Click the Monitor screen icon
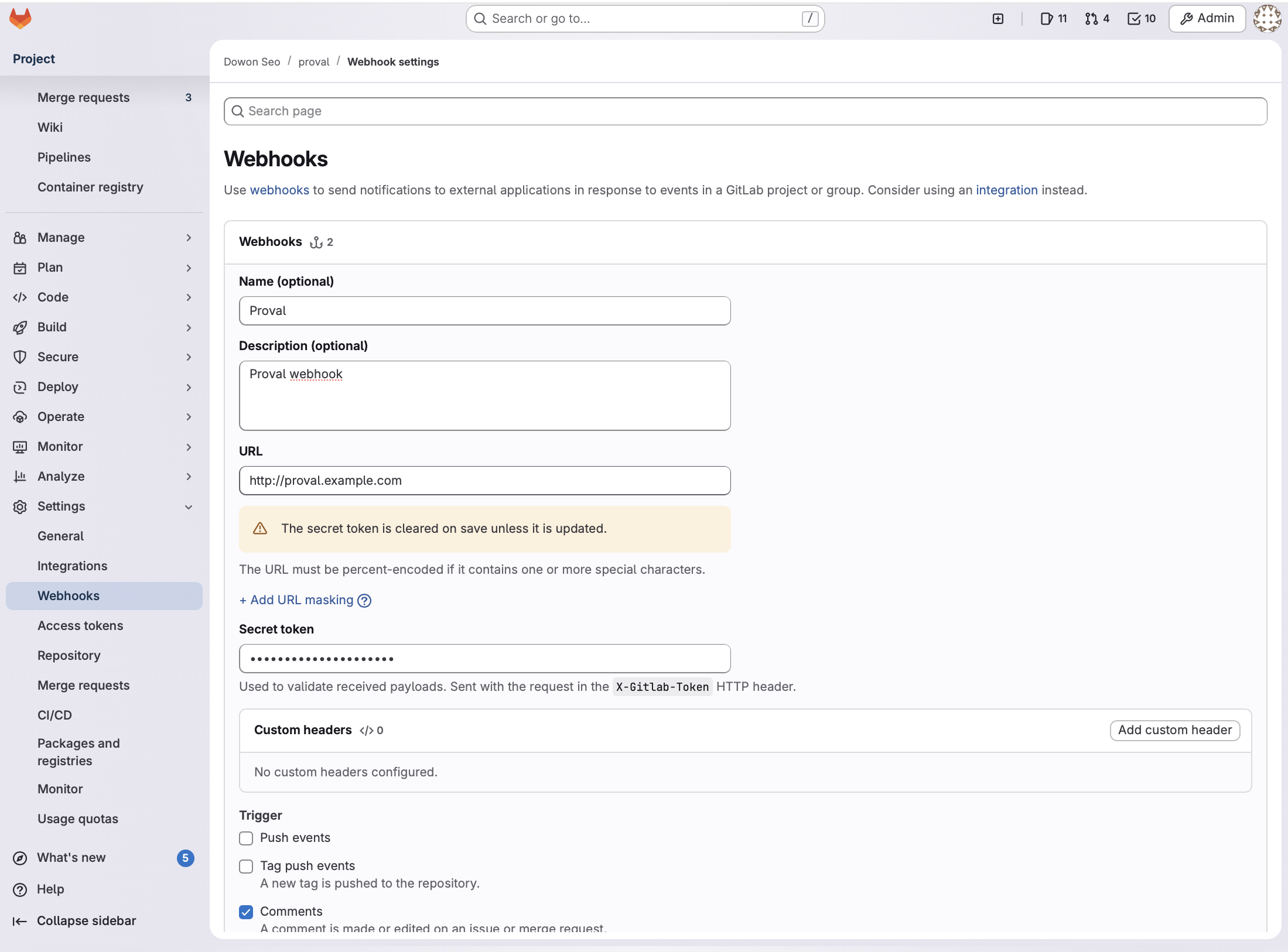The image size is (1288, 952). [20, 447]
